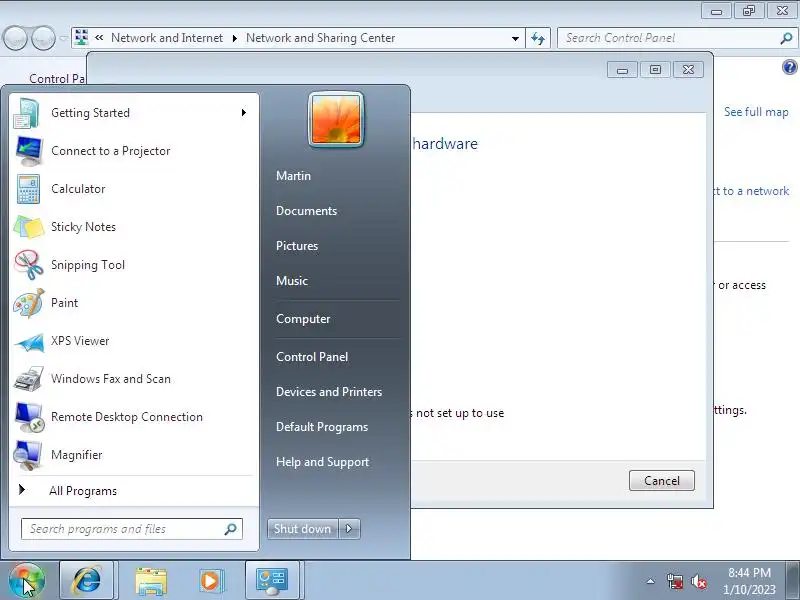This screenshot has width=800, height=600.
Task: Click the muted volume tray icon
Action: click(699, 581)
